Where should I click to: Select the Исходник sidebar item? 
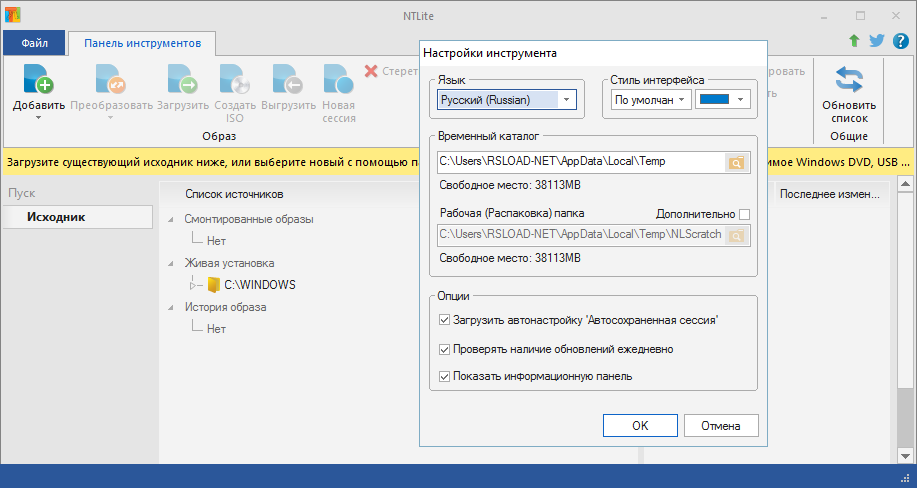(78, 217)
